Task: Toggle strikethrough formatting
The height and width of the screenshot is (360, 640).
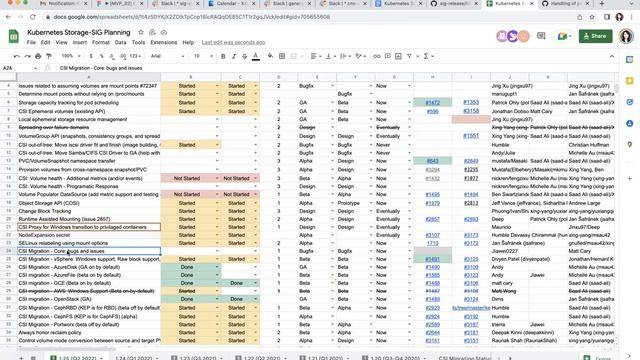Action: (x=244, y=56)
